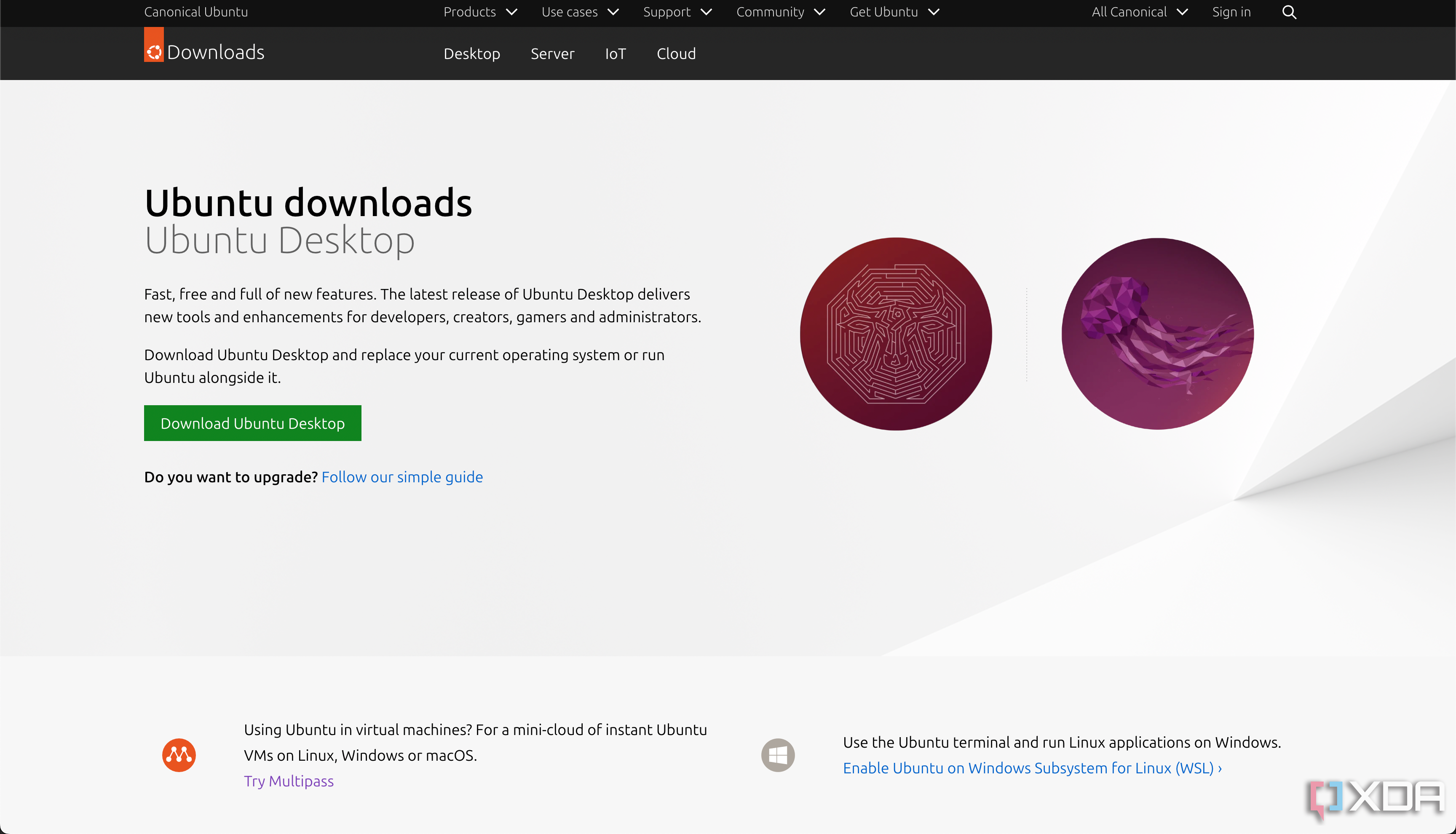Click the Ubuntu logo icon
Screen dimensions: 1456x834
point(154,51)
